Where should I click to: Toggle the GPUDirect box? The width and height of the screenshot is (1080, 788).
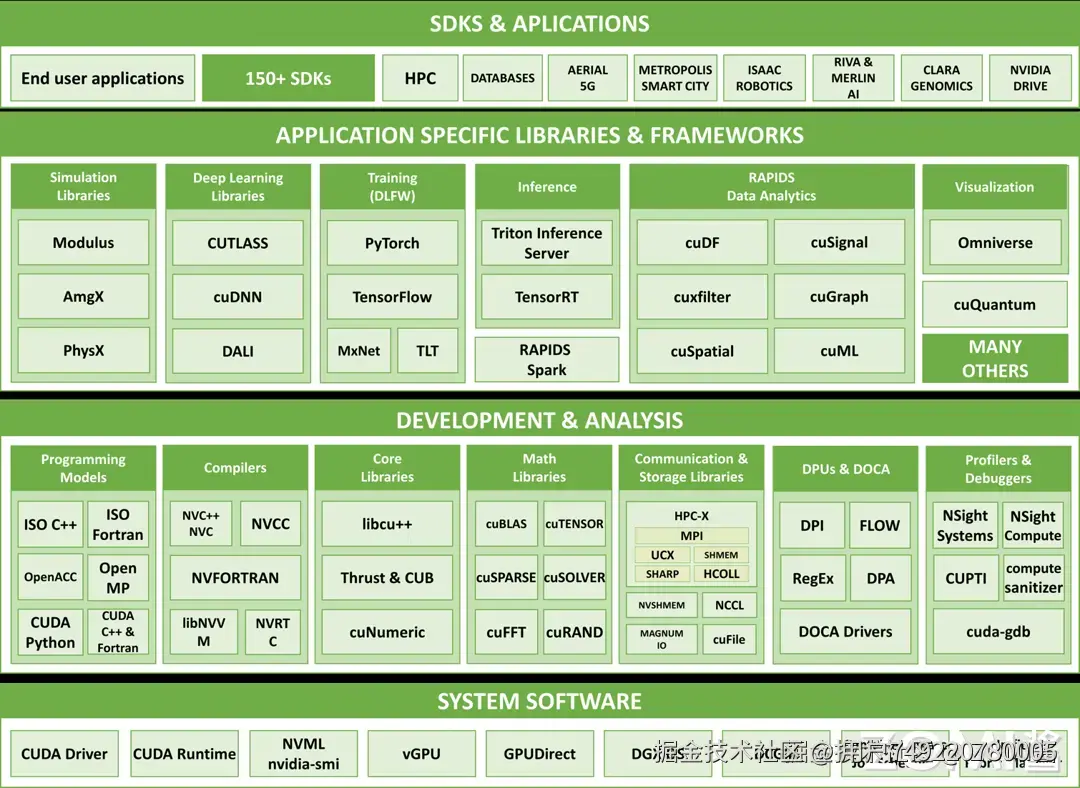(x=539, y=753)
